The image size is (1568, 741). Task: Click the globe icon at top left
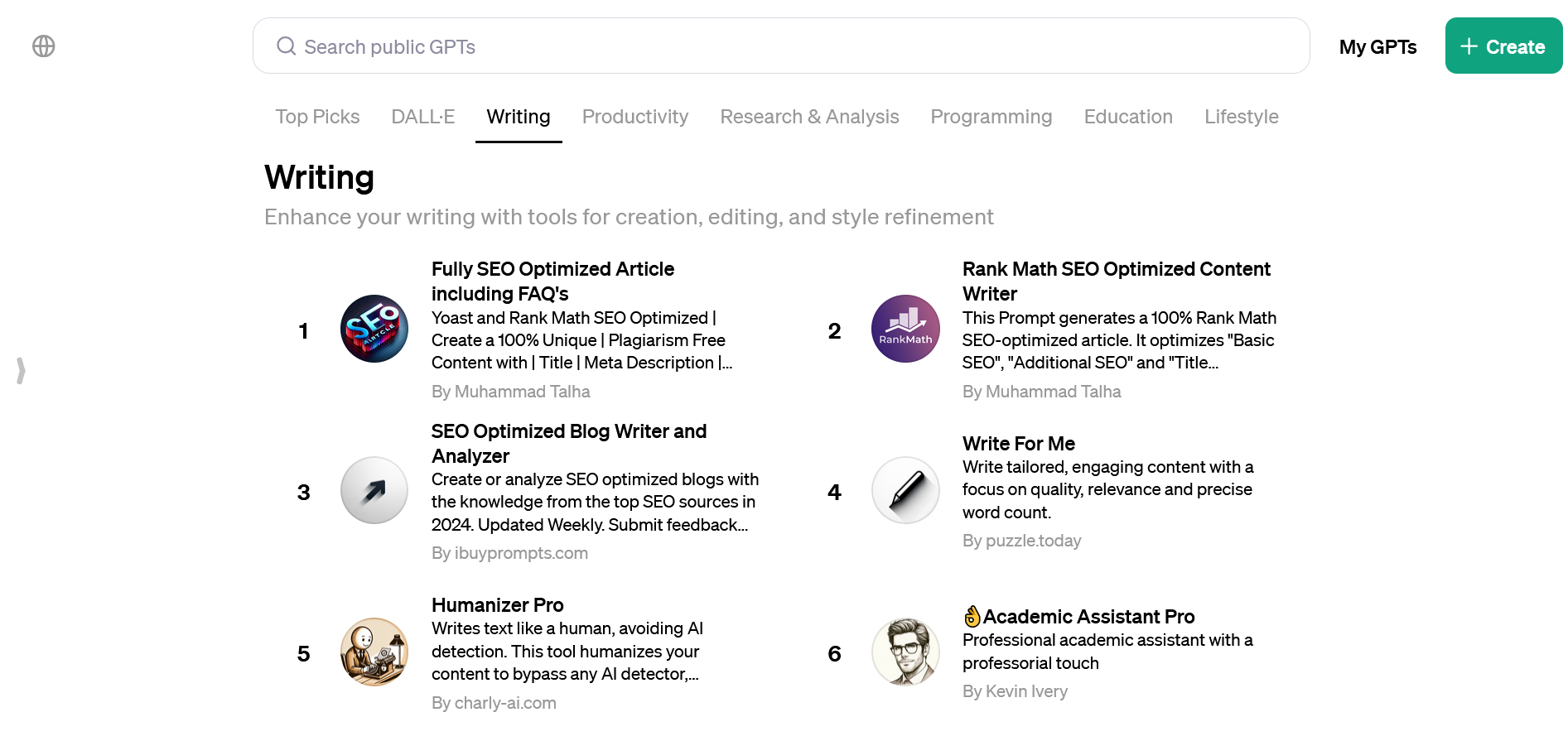(44, 46)
